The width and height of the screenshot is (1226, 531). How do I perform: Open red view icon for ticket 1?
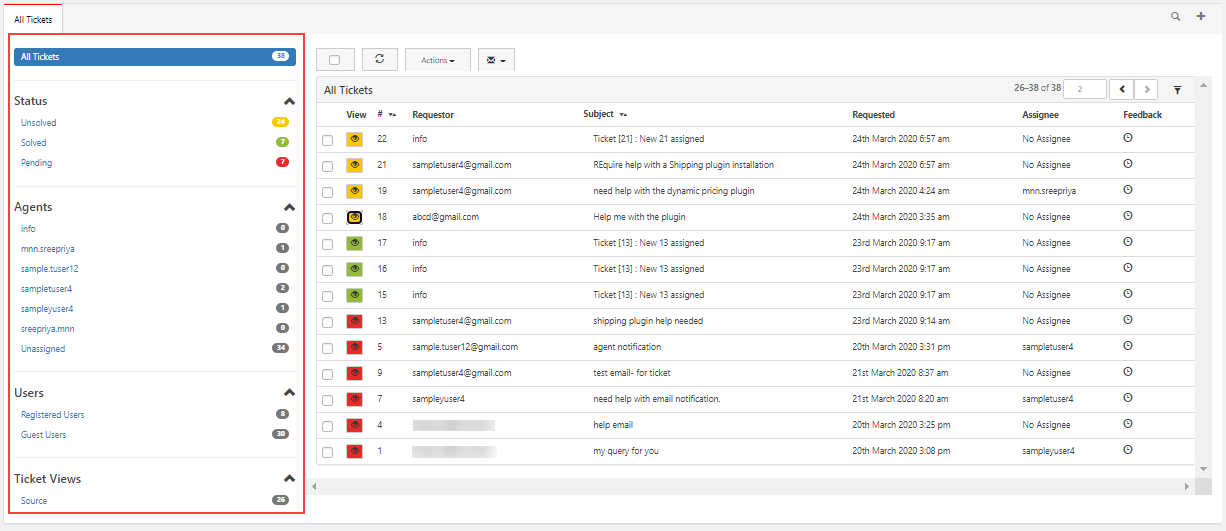pos(354,451)
